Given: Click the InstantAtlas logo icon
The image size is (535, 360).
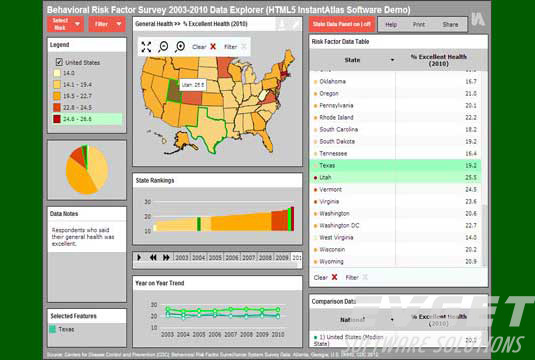Looking at the screenshot, I should coord(478,19).
